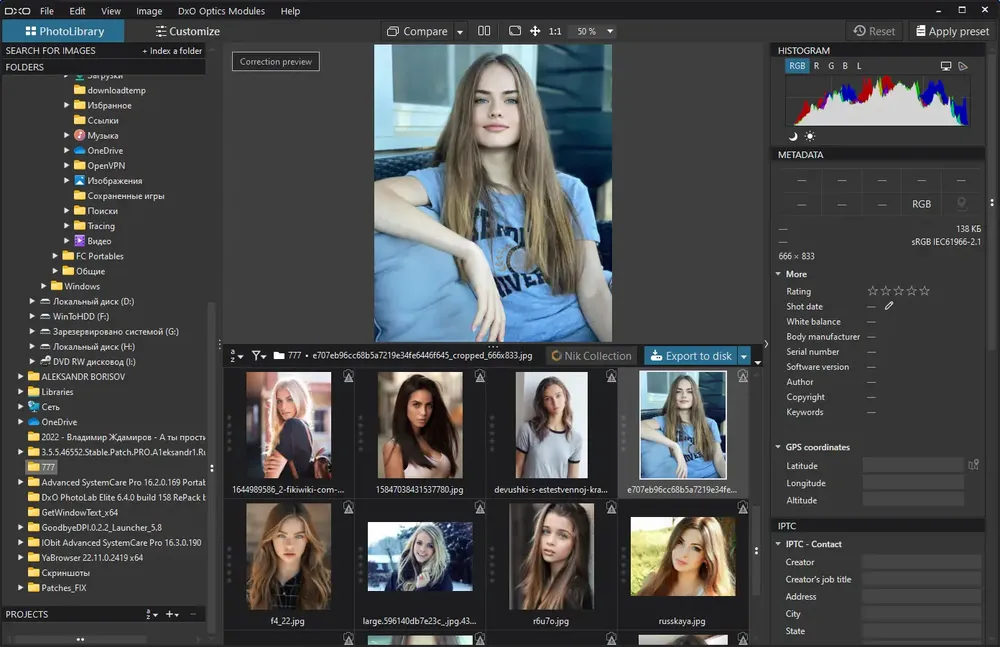Show only the R channel in histogram
Image resolution: width=1000 pixels, height=647 pixels.
coord(816,66)
